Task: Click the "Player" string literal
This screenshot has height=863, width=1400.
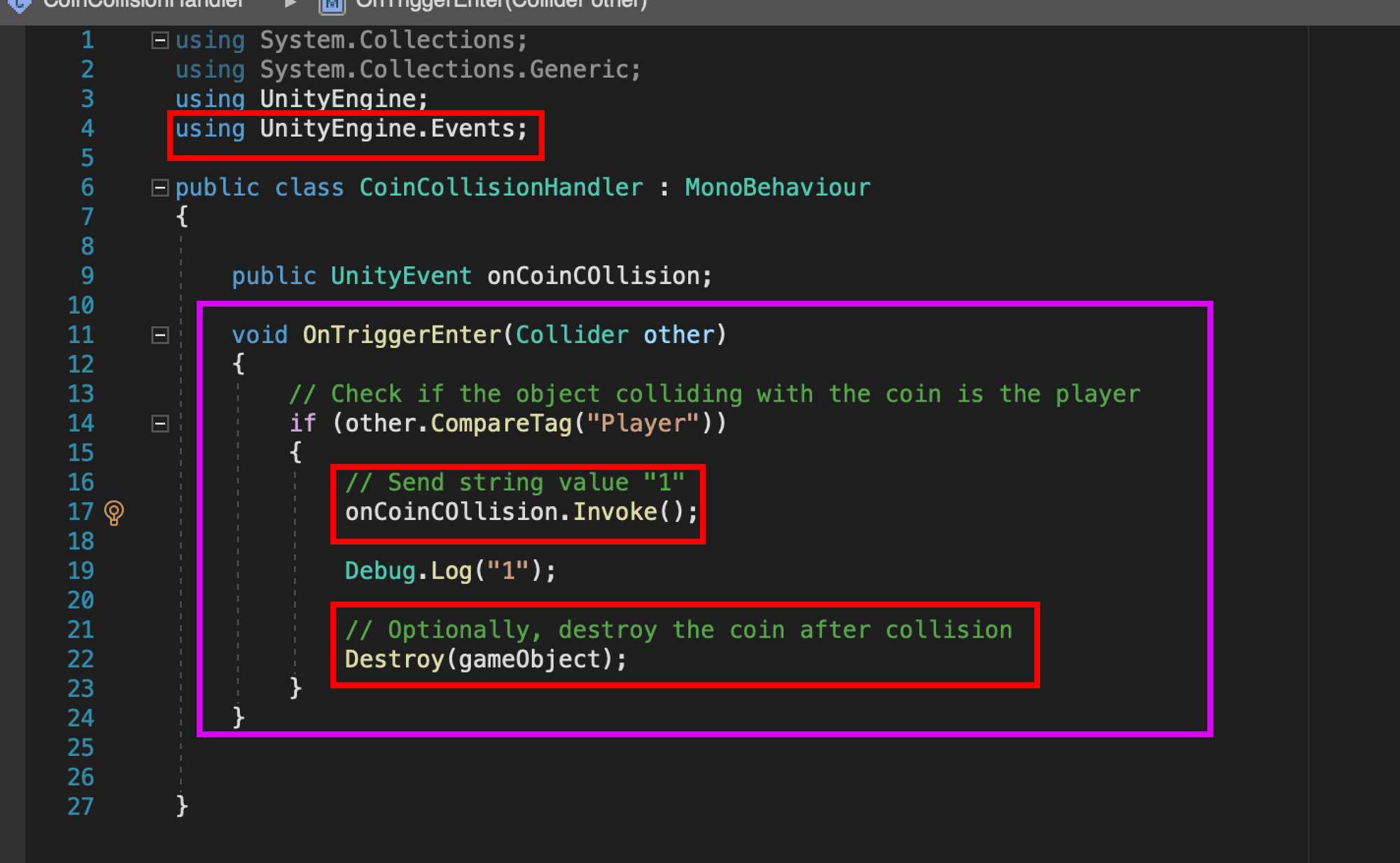Action: pyautogui.click(x=643, y=423)
